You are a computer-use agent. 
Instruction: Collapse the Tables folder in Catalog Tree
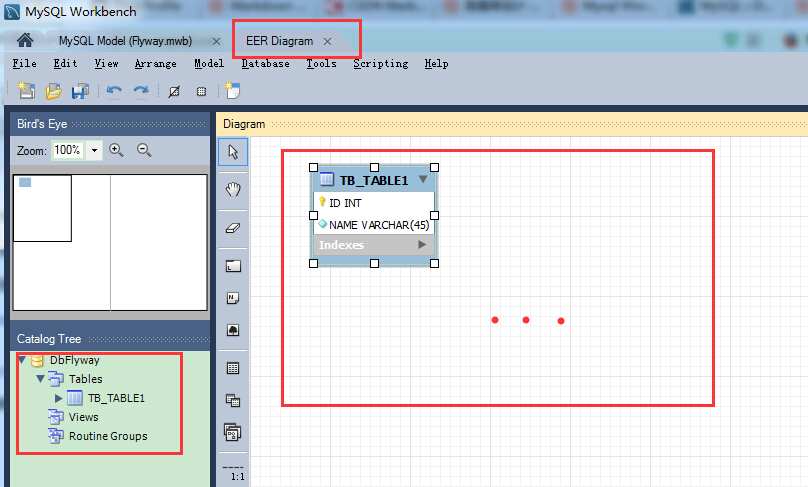click(x=41, y=379)
